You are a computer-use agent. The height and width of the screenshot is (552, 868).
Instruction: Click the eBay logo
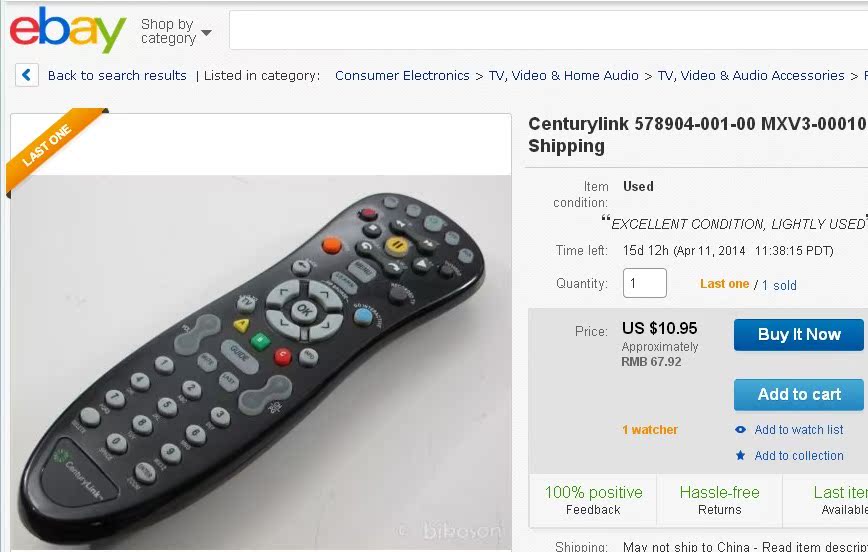(68, 30)
